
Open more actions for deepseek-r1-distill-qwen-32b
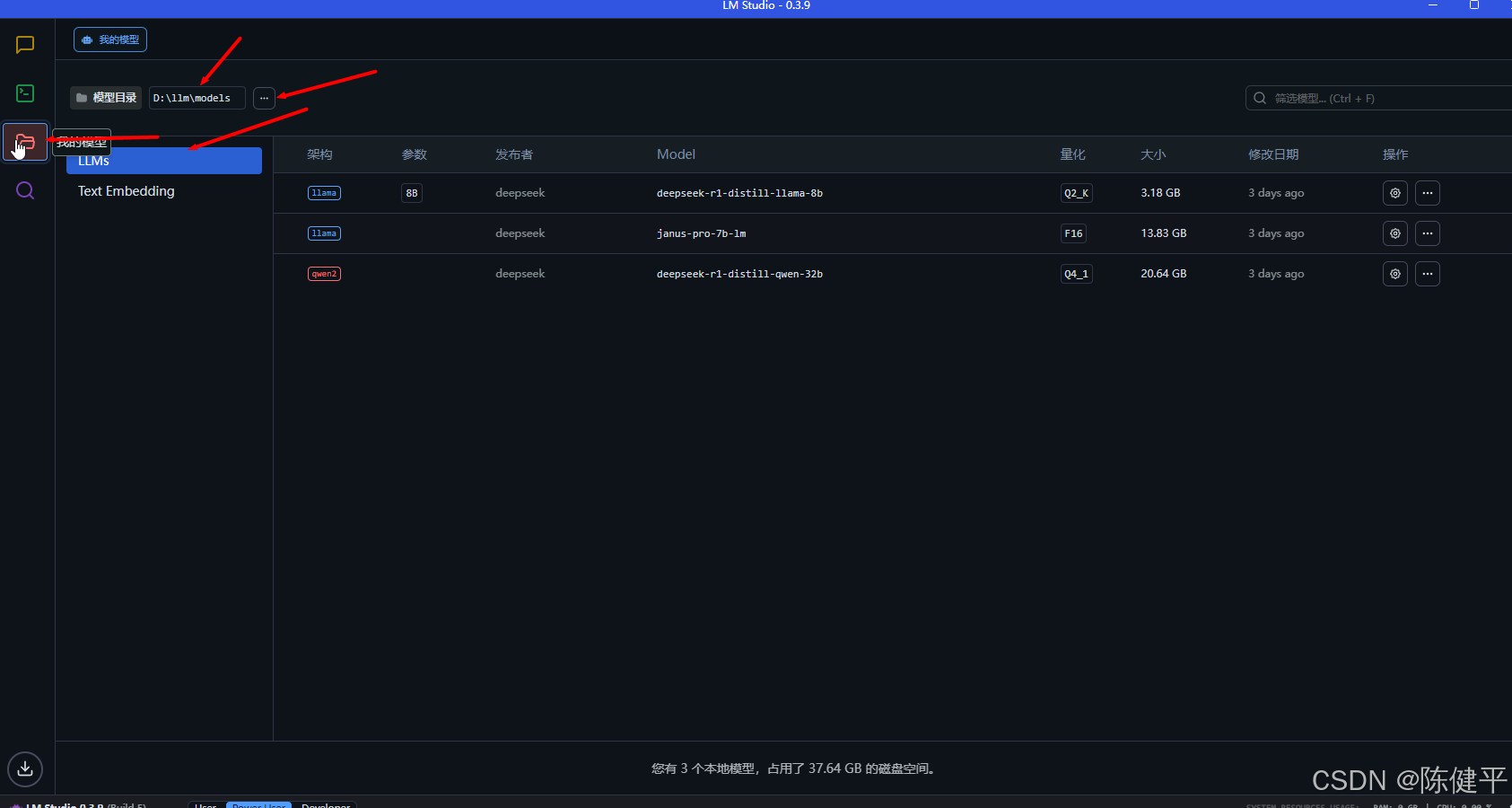tap(1428, 274)
